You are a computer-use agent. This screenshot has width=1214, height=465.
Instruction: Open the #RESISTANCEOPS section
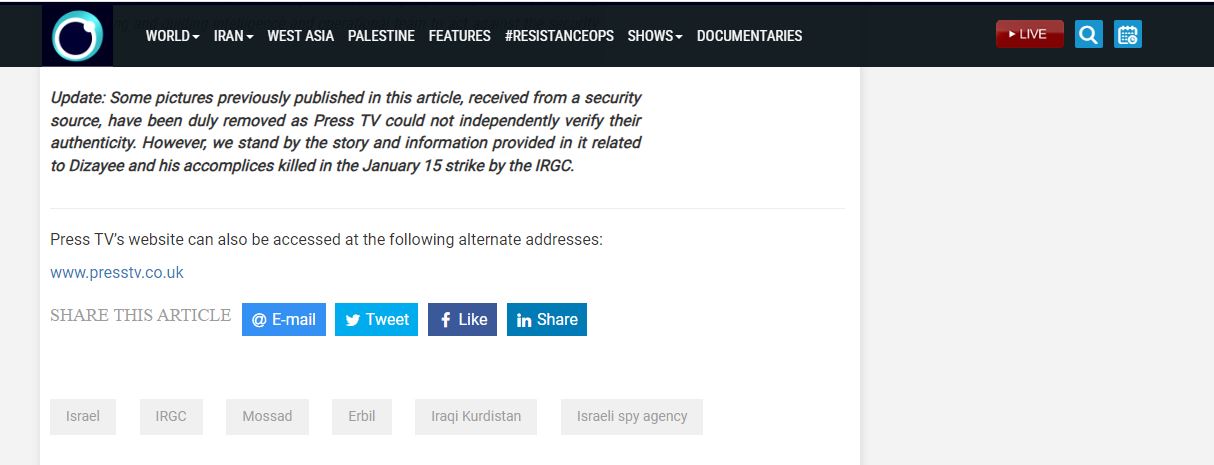click(559, 36)
